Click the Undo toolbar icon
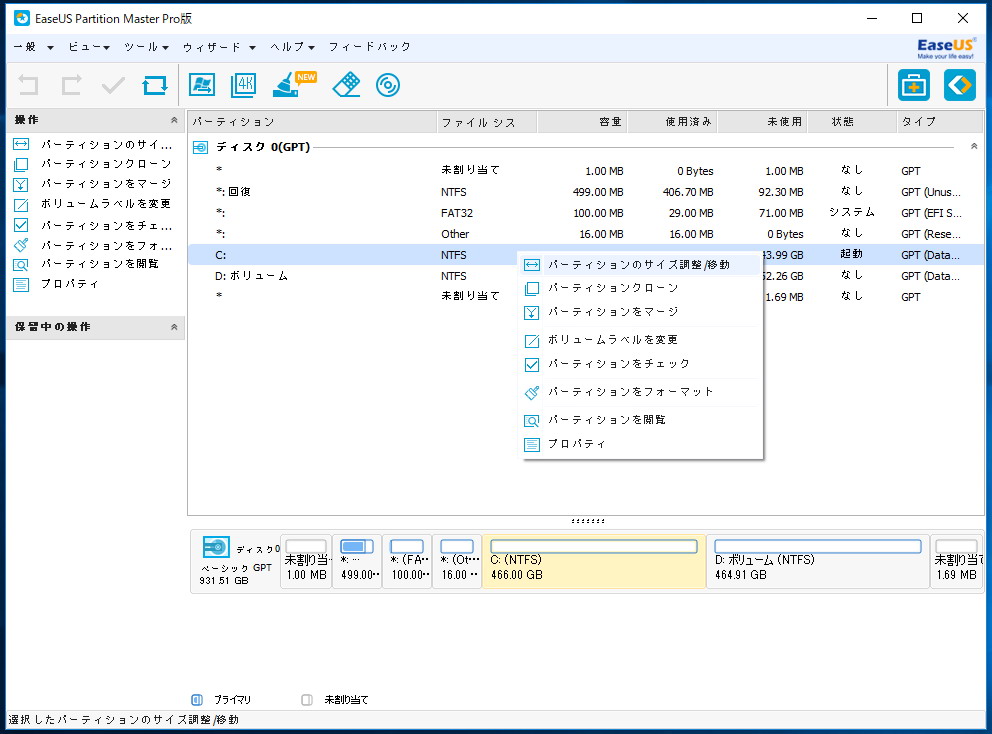 point(28,85)
